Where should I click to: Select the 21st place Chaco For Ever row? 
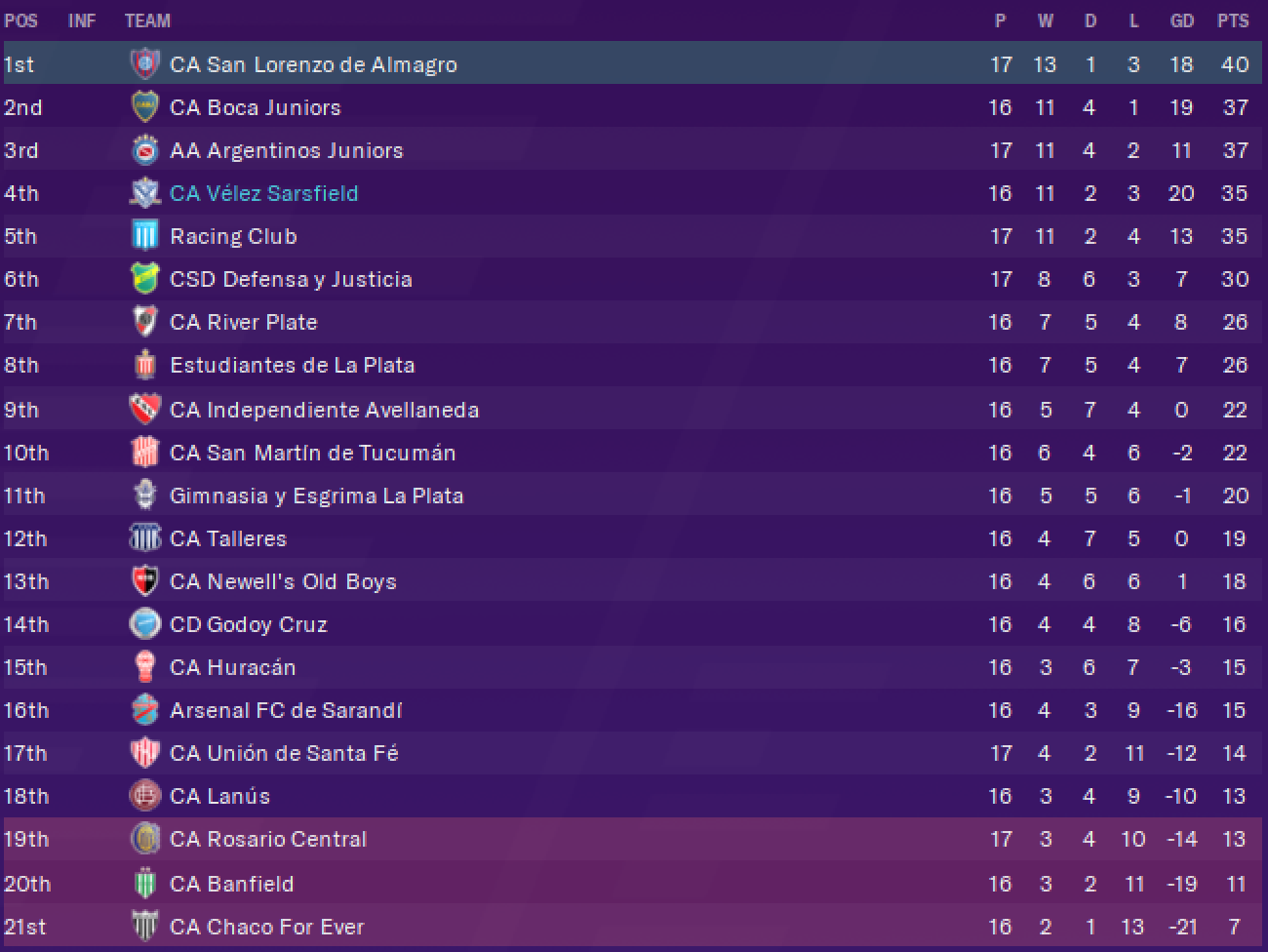[x=634, y=927]
